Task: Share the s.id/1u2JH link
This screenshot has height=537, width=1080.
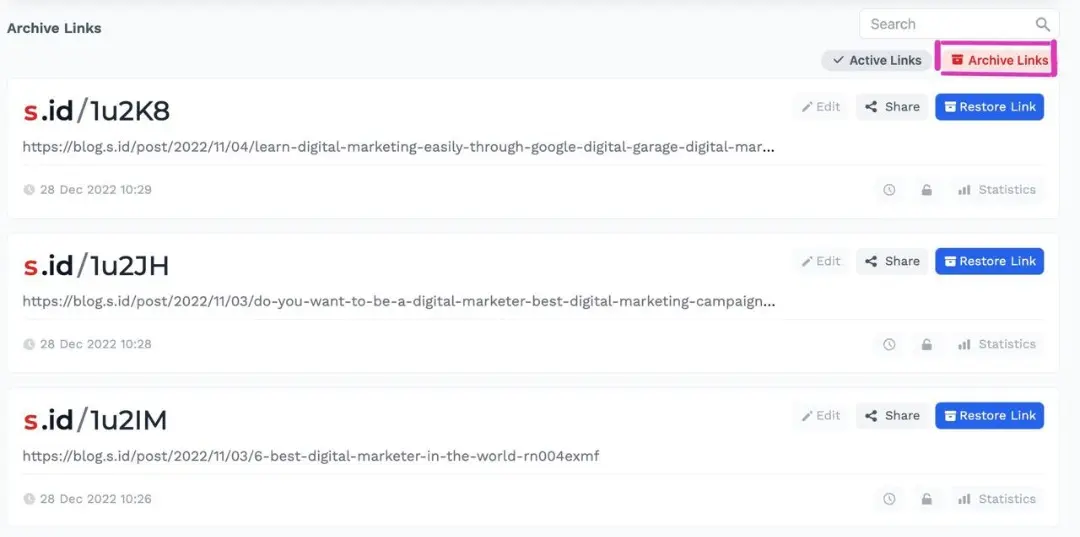Action: (892, 261)
